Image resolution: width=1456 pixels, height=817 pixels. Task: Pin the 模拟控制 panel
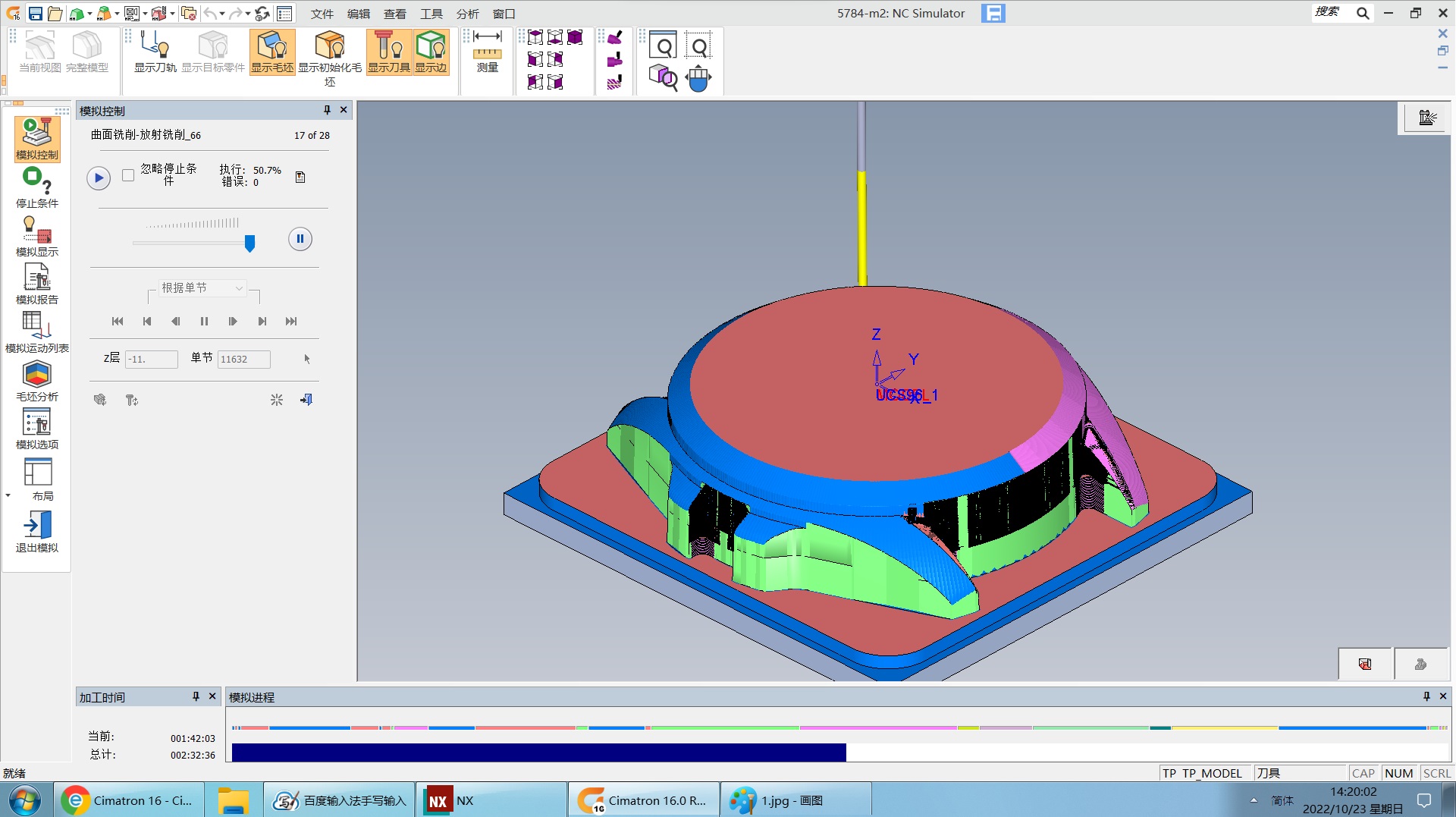(327, 110)
